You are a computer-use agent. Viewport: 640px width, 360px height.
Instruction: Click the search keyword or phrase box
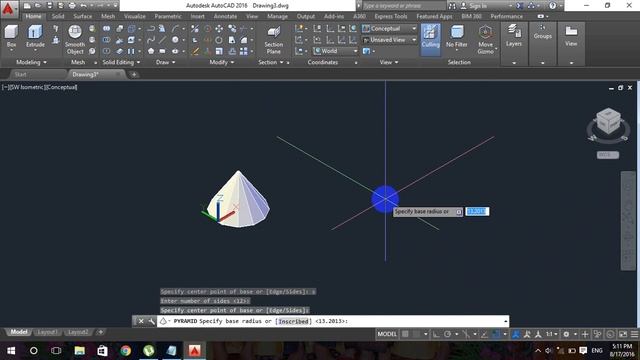coord(404,6)
